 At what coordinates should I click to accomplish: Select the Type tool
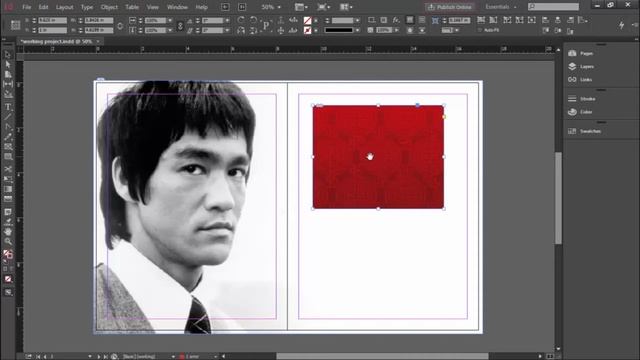click(8, 107)
